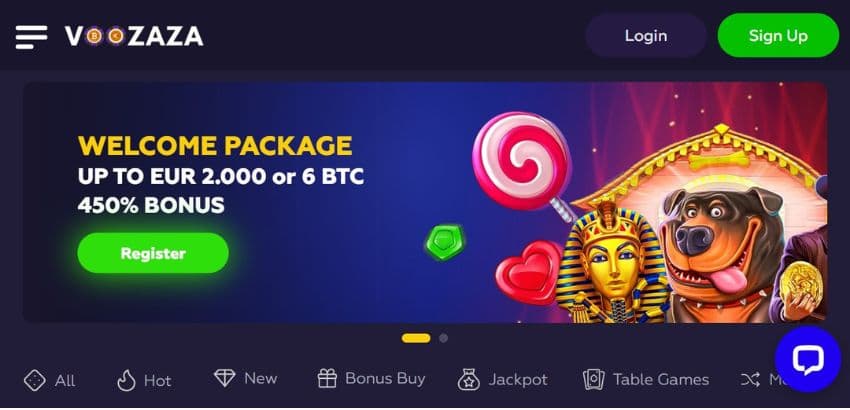Open the live chat bubble
The image size is (850, 410).
click(808, 359)
